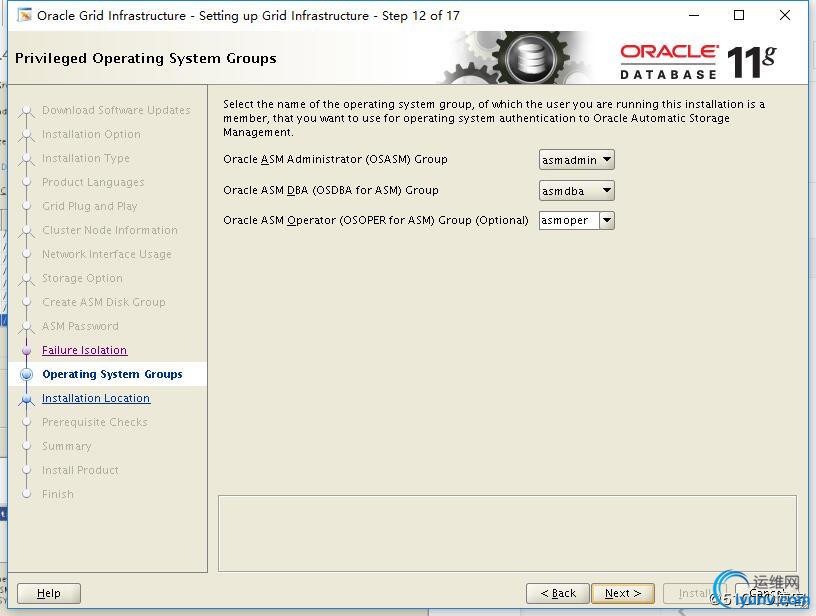Click the Summary step text
Screen dimensions: 816x616
(67, 446)
